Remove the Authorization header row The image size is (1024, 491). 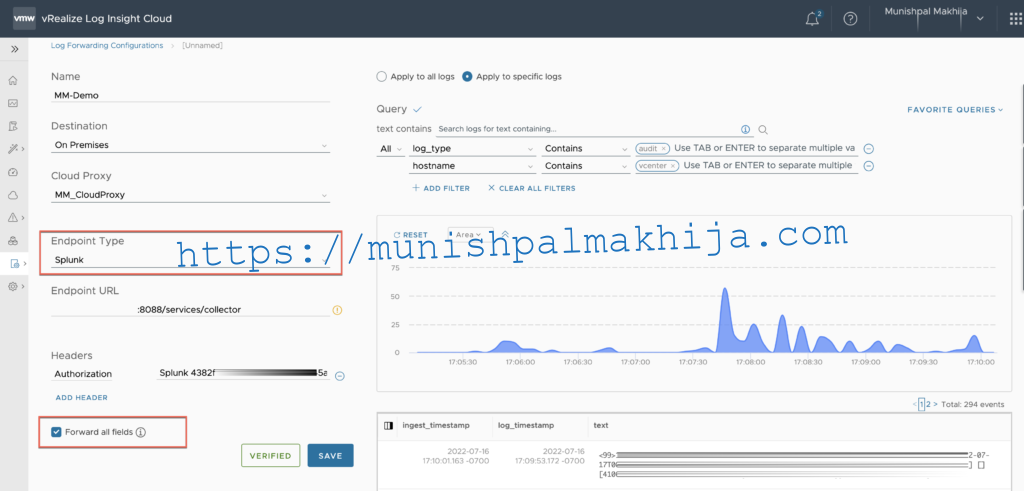[340, 375]
